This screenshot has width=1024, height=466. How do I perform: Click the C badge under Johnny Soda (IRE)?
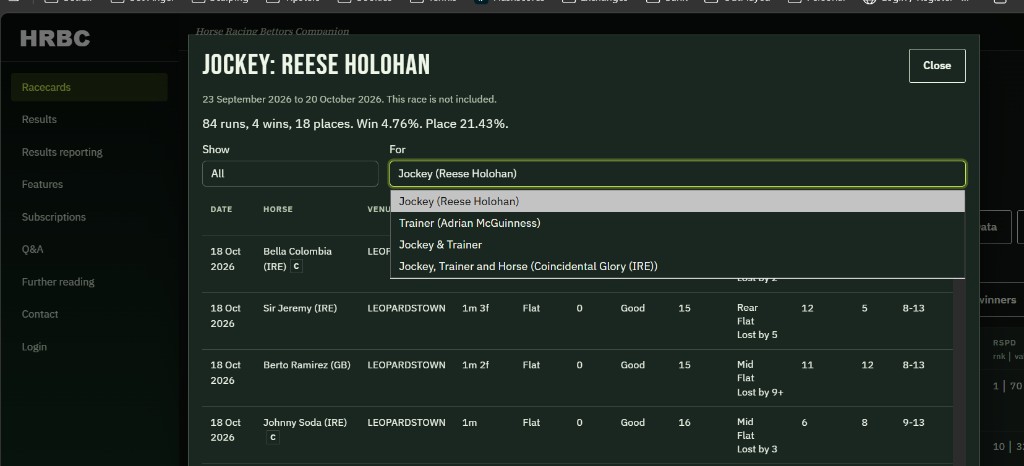tap(273, 437)
